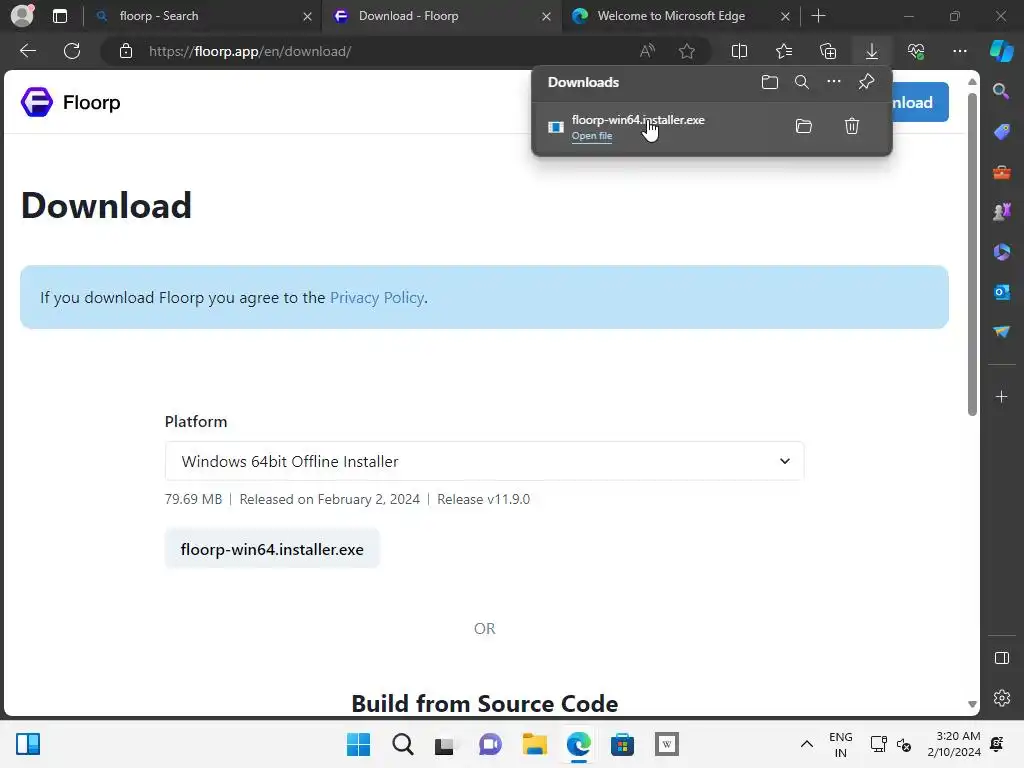Pin the Downloads panel
Screen dimensions: 1024x768
pos(866,82)
